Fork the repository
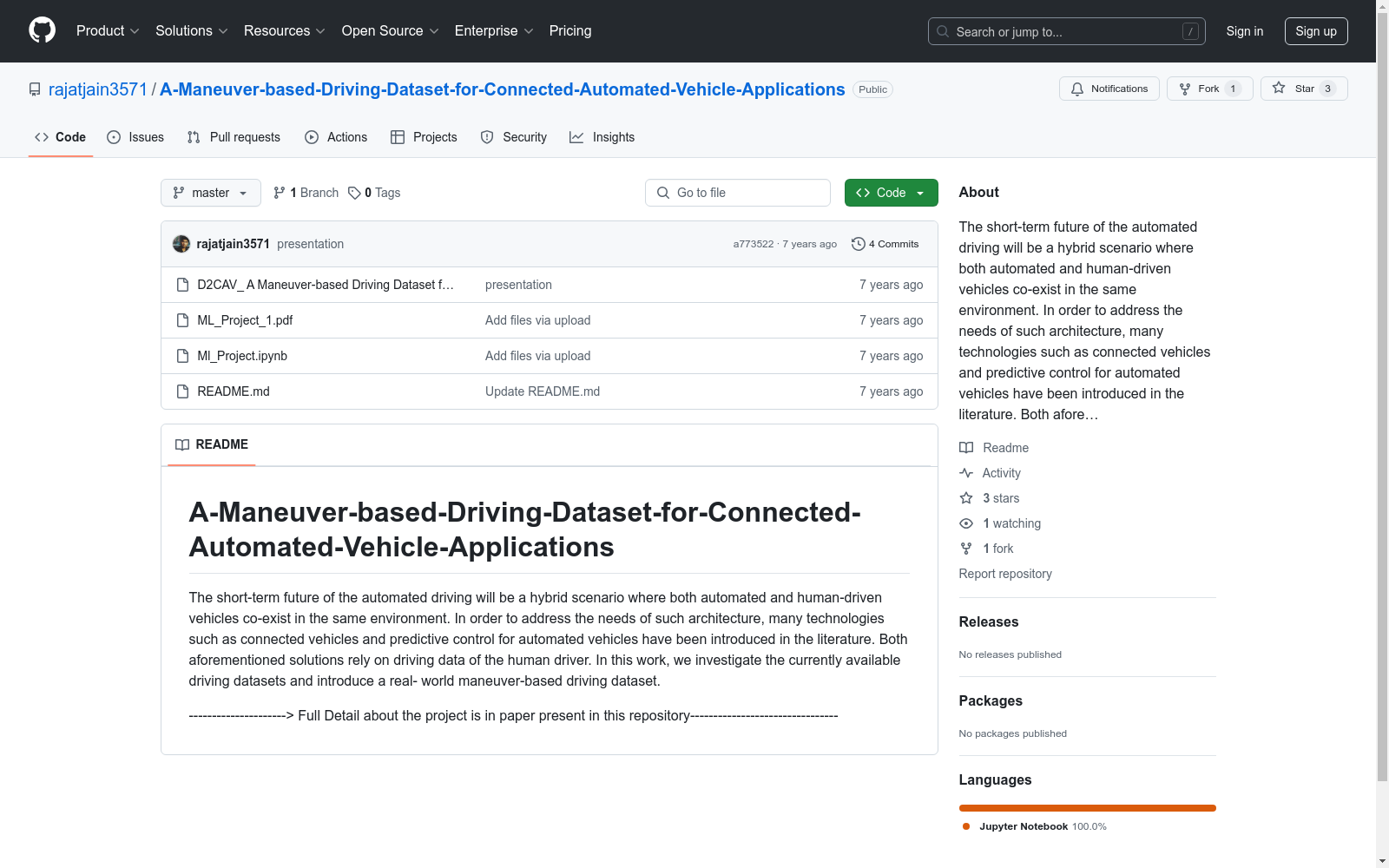Viewport: 1389px width, 868px height. pyautogui.click(x=1209, y=89)
